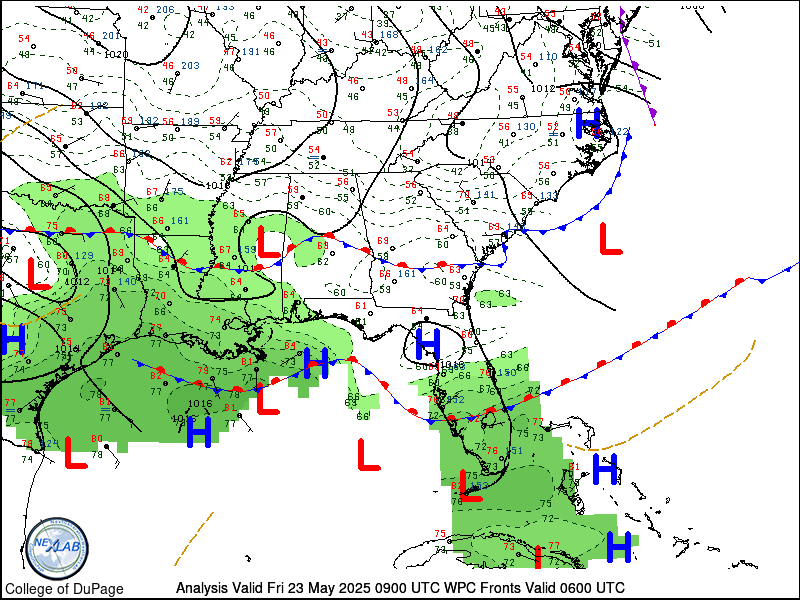Click the blue '129' reading beside the red 80
800x600 pixels.
pyautogui.click(x=84, y=256)
